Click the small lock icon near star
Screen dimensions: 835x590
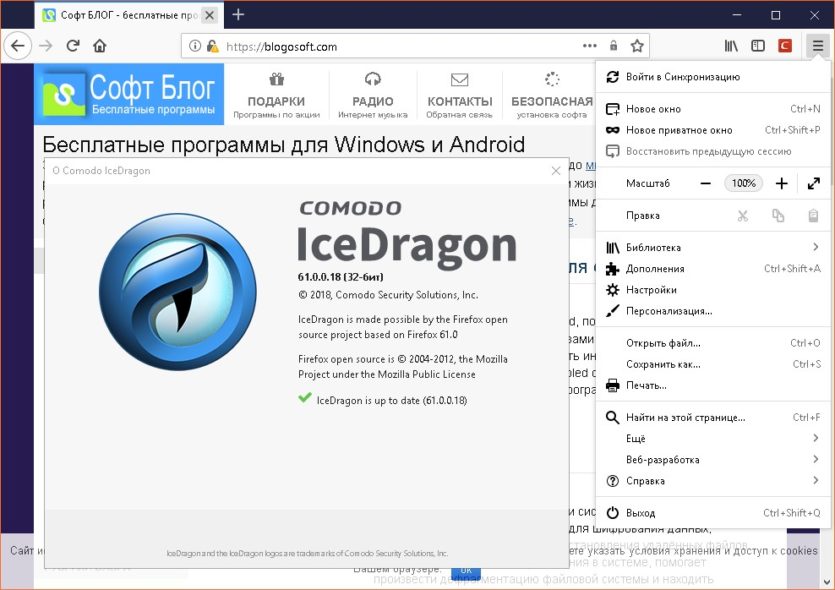coord(613,46)
